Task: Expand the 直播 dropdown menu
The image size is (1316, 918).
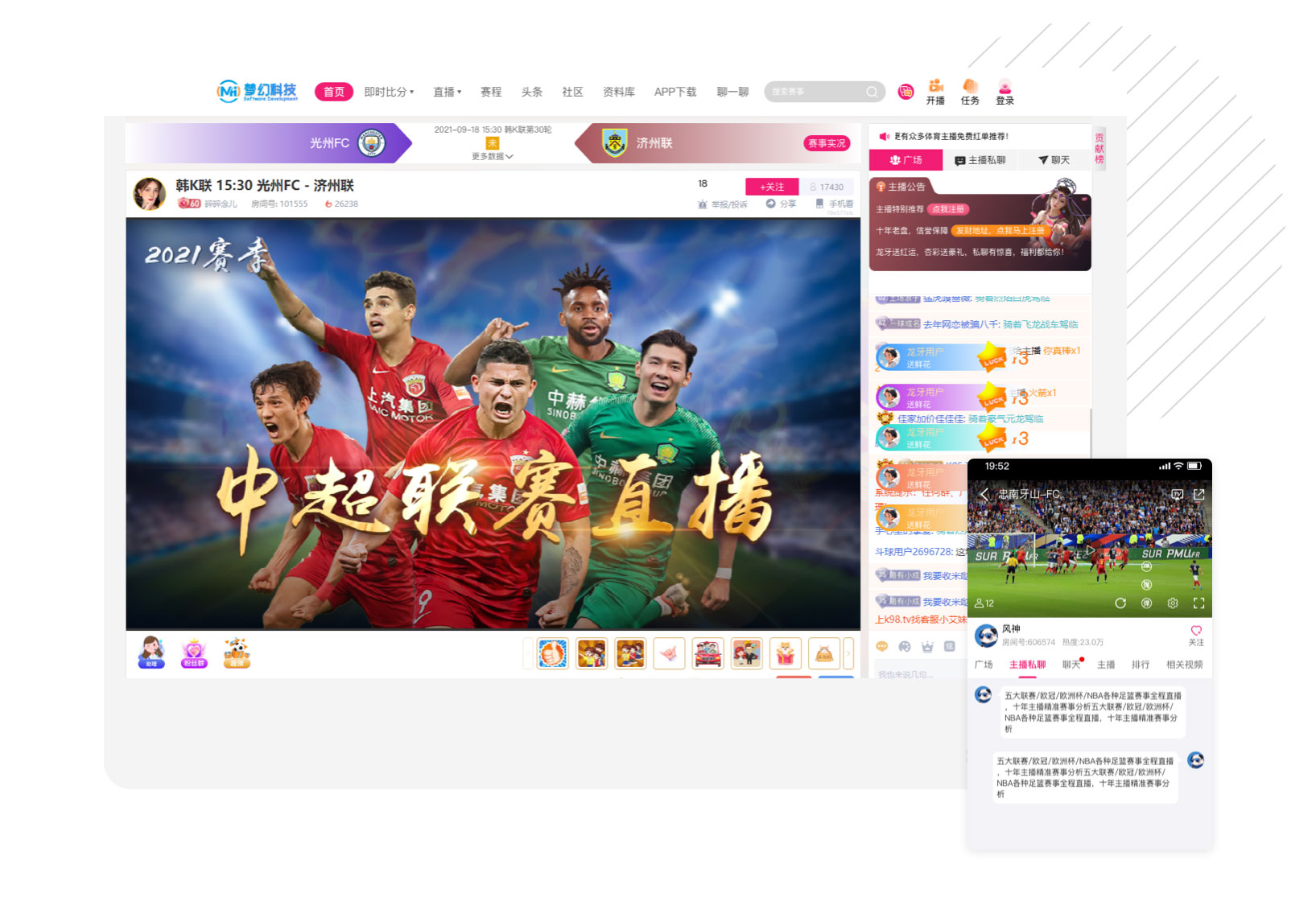Action: pyautogui.click(x=448, y=92)
